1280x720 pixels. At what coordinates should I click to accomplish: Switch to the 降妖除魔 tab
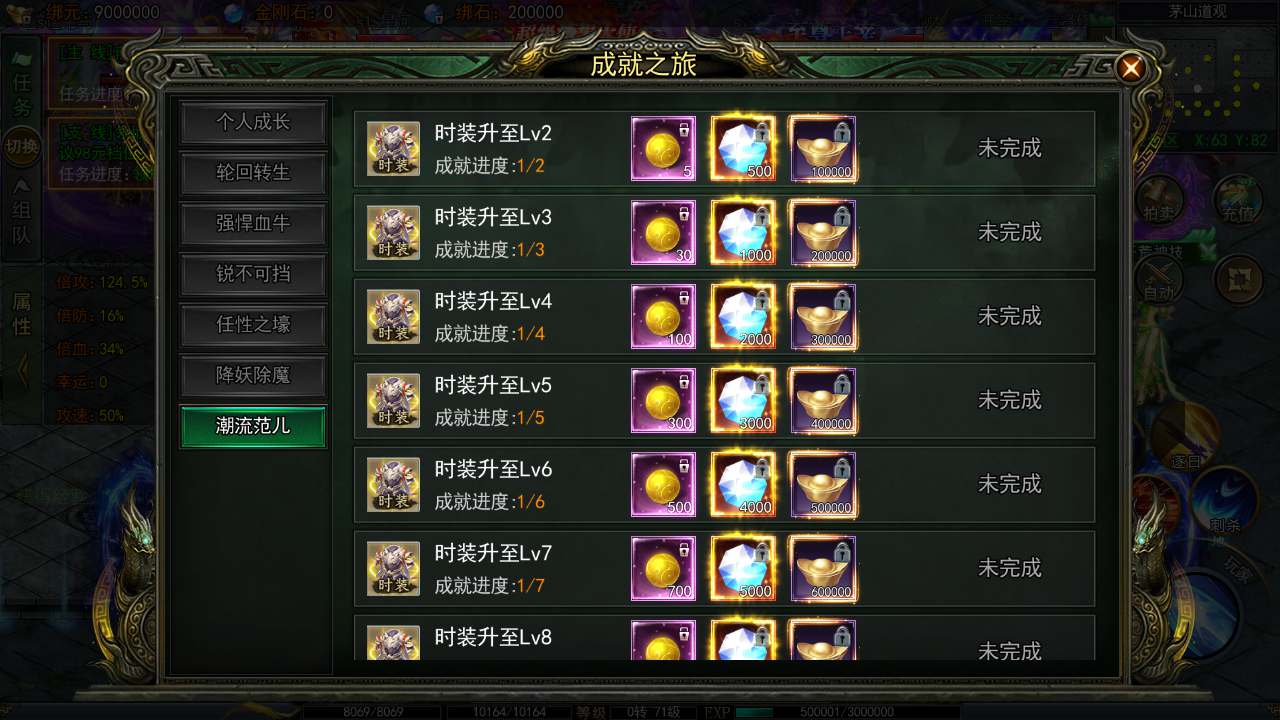point(253,376)
